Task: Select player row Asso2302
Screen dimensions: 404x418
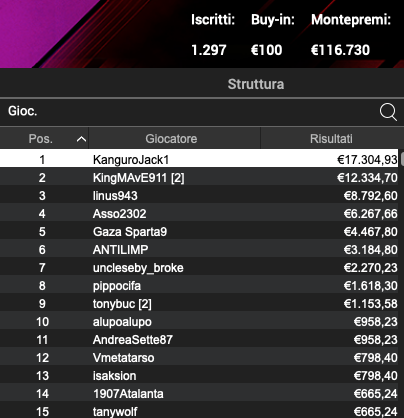Action: click(199, 213)
